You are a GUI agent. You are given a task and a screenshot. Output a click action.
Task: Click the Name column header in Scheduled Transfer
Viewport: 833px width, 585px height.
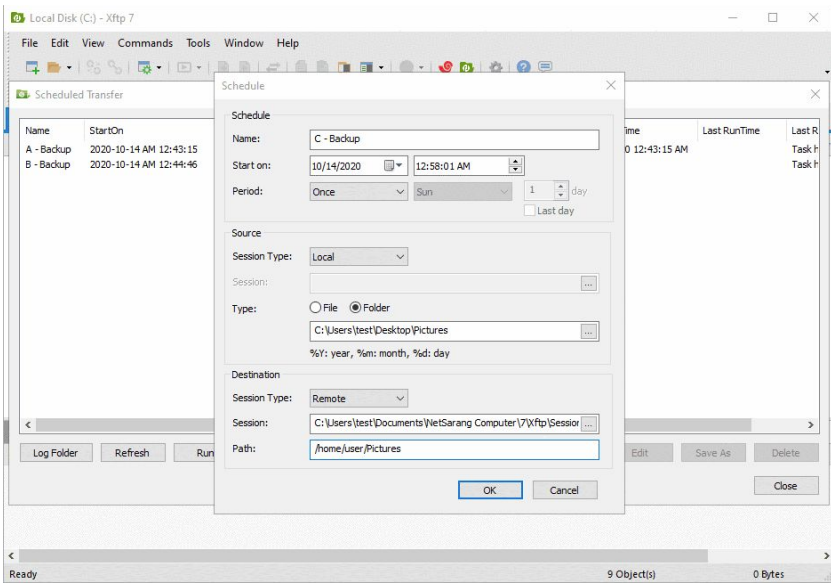pos(38,131)
